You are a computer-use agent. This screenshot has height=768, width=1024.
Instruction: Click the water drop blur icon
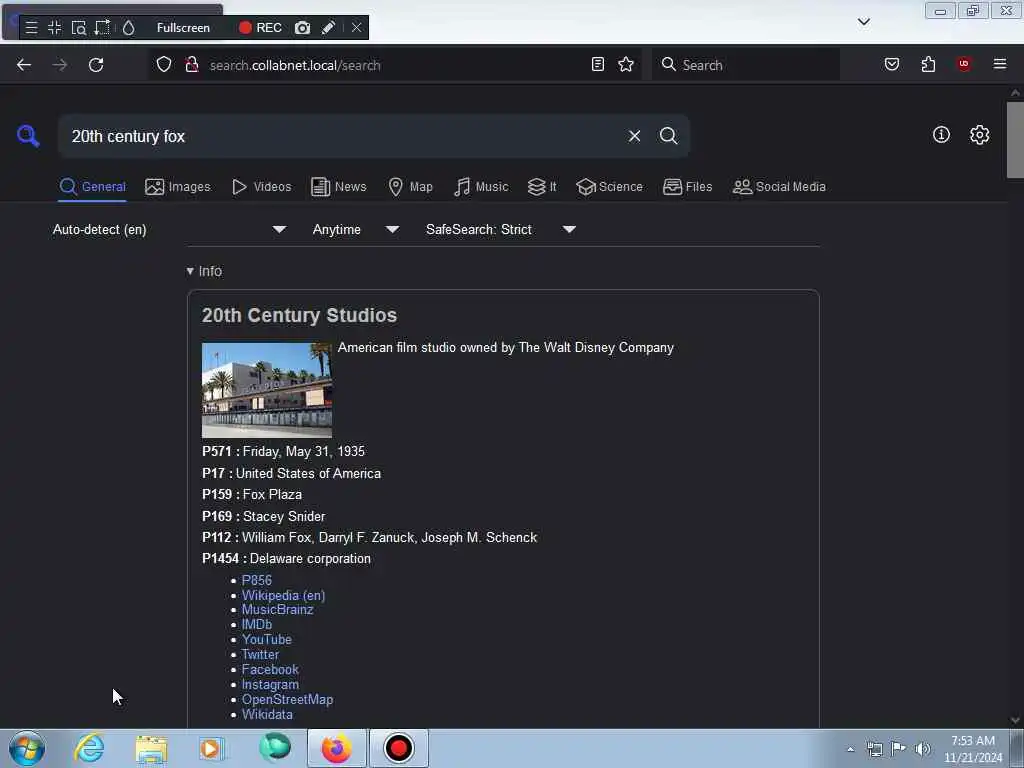129,27
